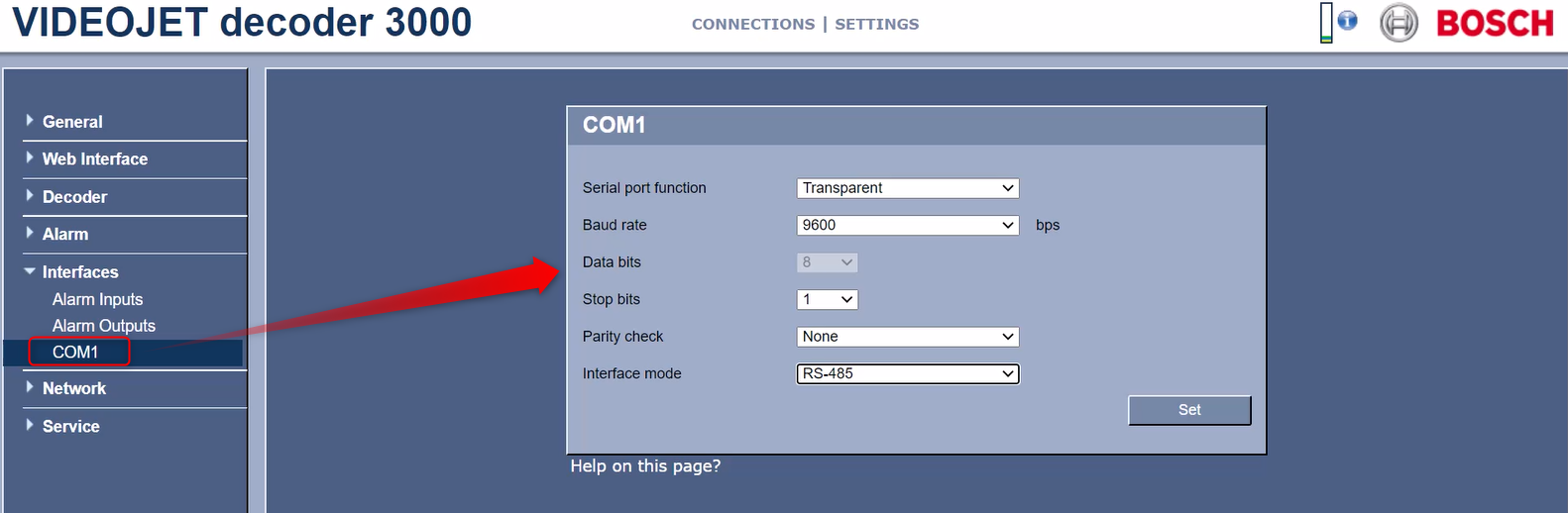Open the Help on this page link
Image resolution: width=1568 pixels, height=513 pixels.
645,466
